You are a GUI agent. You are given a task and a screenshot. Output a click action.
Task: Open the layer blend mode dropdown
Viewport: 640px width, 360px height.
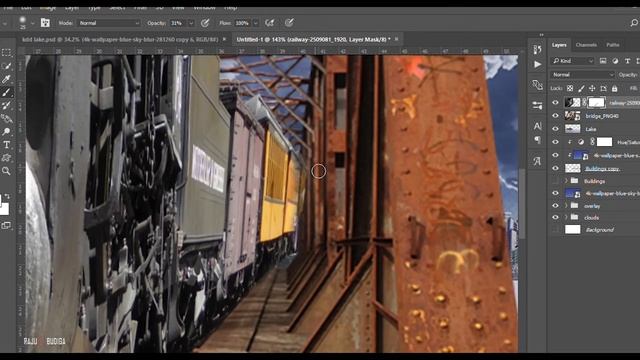point(582,75)
